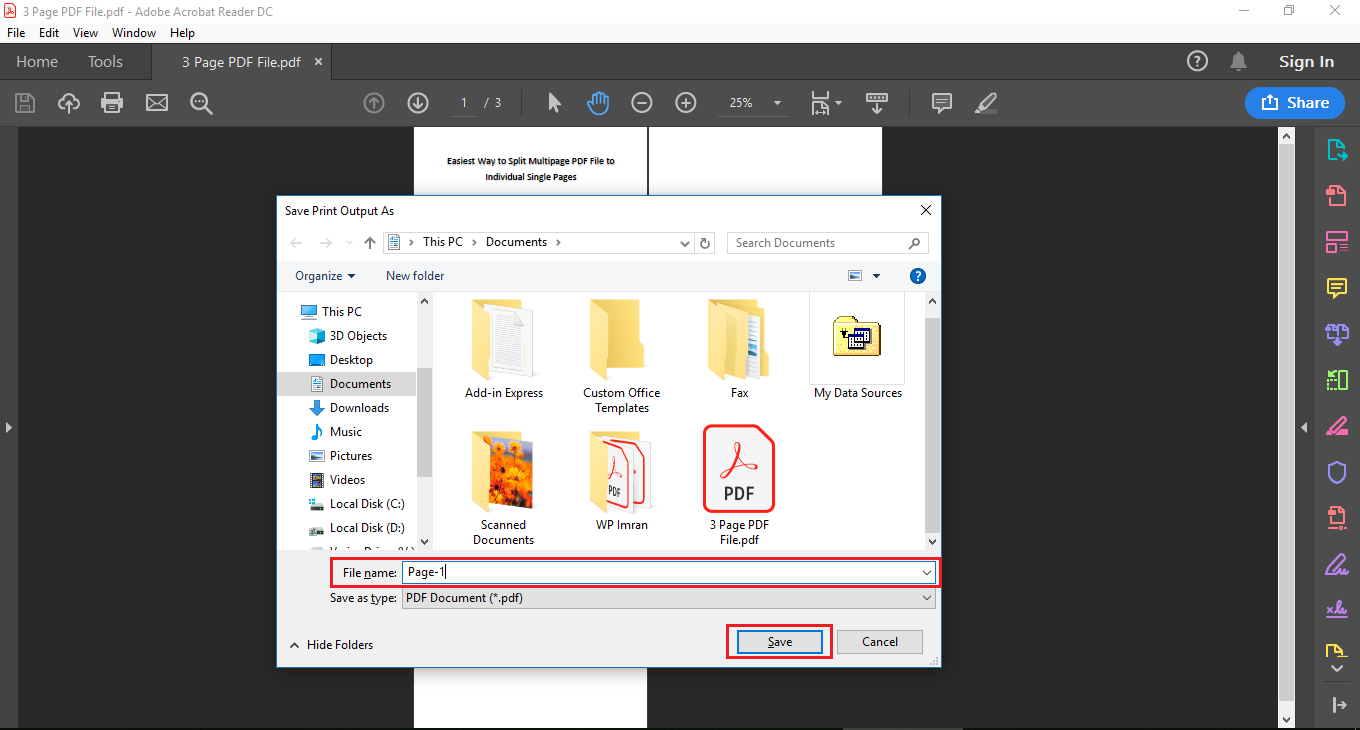The image size is (1360, 730).
Task: Go to next page with down arrow icon
Action: point(418,103)
